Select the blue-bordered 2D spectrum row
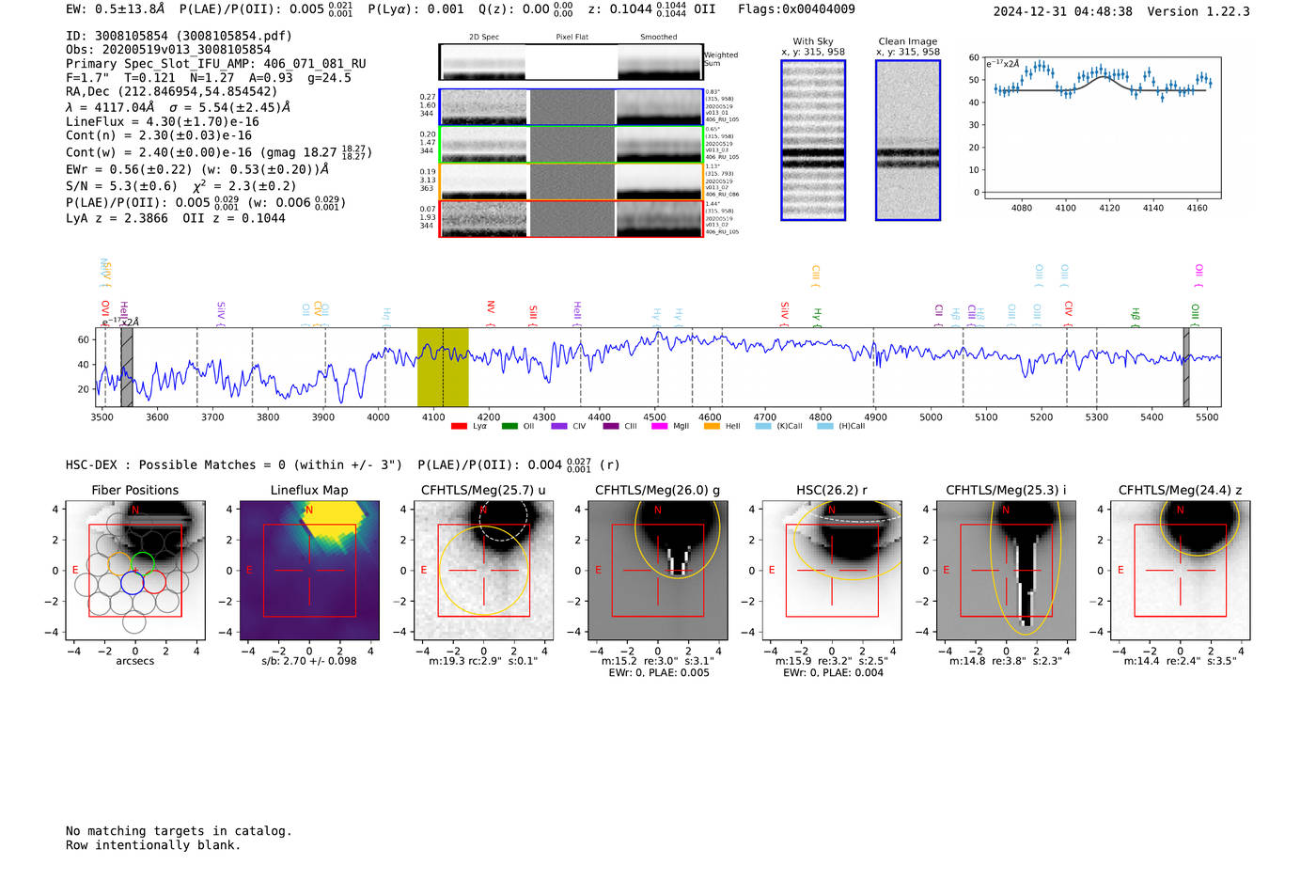This screenshot has width=1316, height=896. point(571,107)
